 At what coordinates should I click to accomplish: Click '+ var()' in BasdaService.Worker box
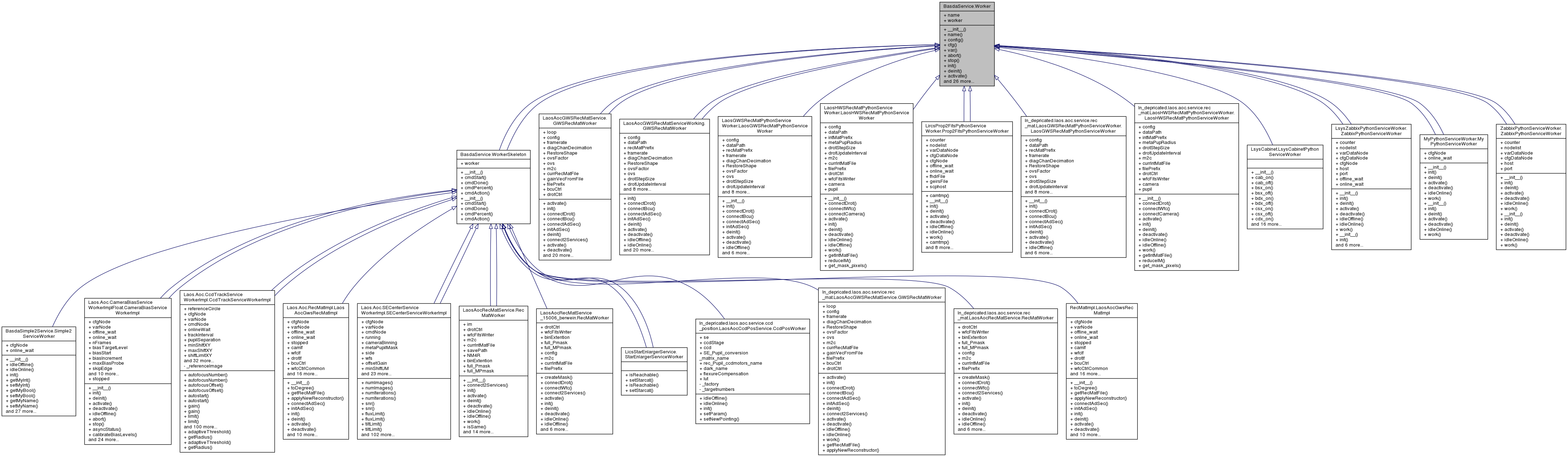click(x=950, y=50)
